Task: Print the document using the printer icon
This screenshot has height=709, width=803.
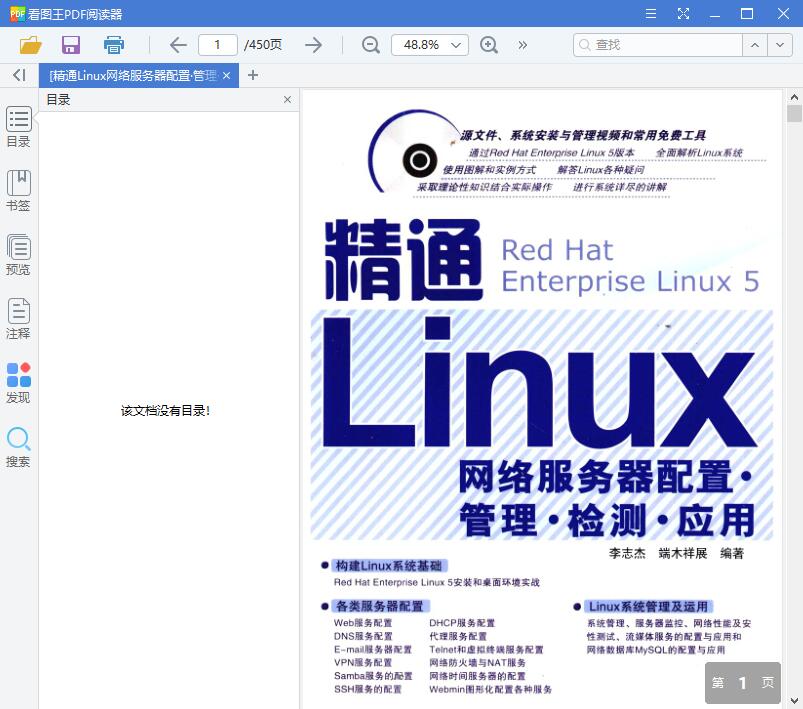Action: click(x=113, y=45)
